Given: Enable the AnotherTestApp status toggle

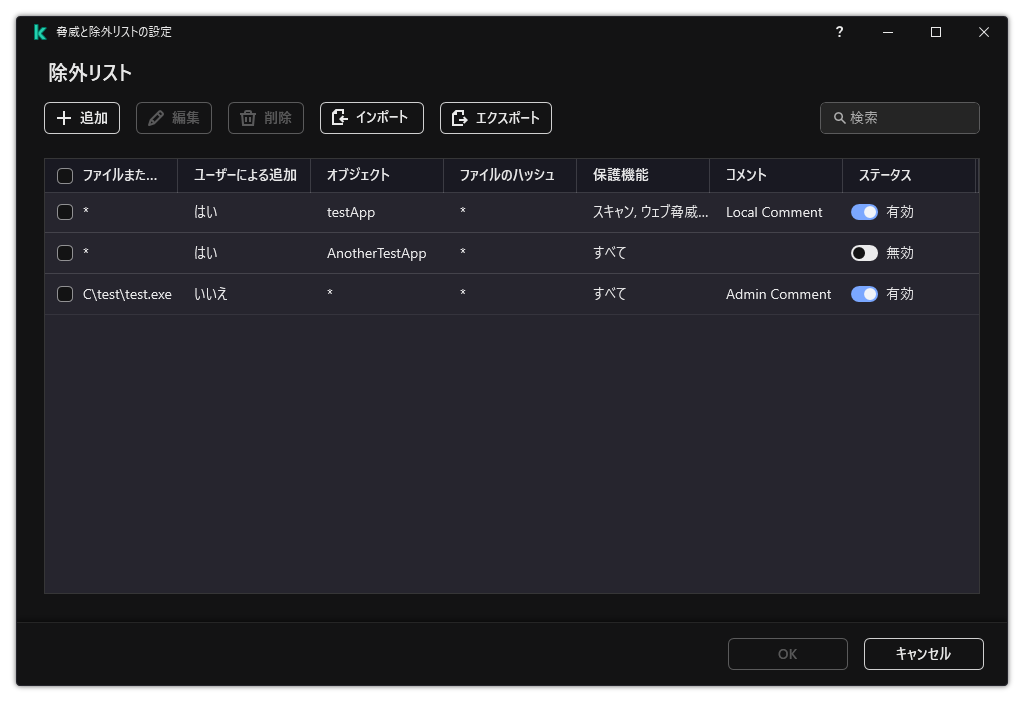Looking at the screenshot, I should [865, 253].
